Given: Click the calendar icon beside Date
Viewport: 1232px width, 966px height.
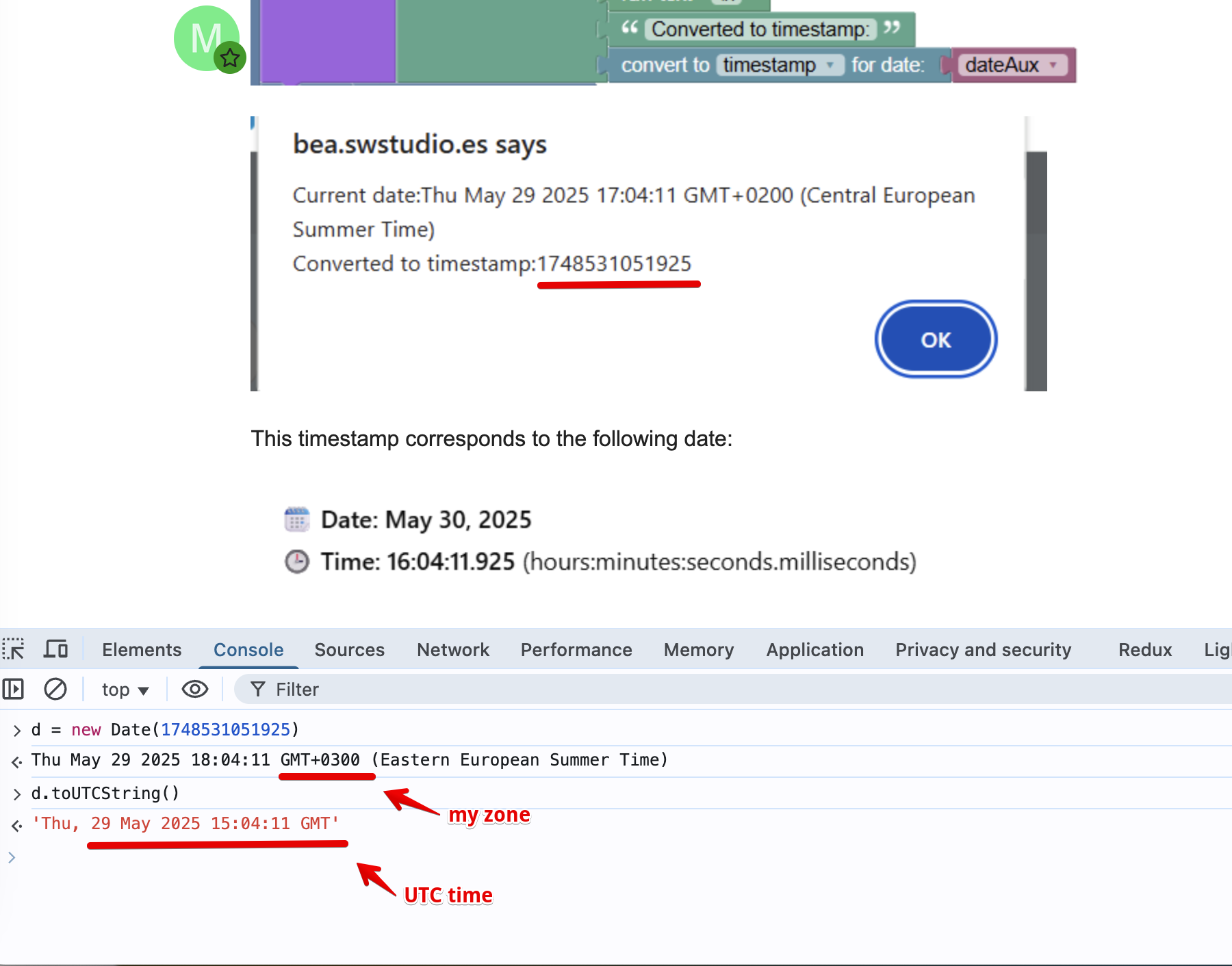Looking at the screenshot, I should 297,519.
